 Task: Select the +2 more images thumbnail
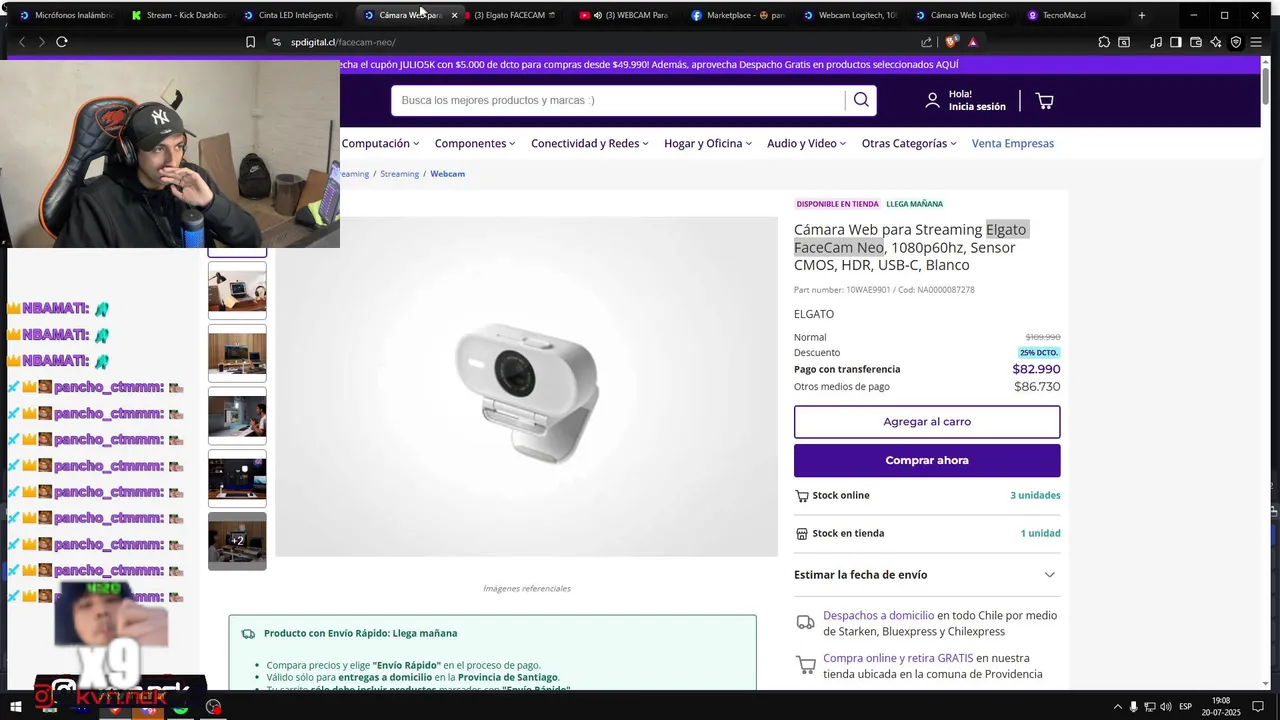coord(237,540)
